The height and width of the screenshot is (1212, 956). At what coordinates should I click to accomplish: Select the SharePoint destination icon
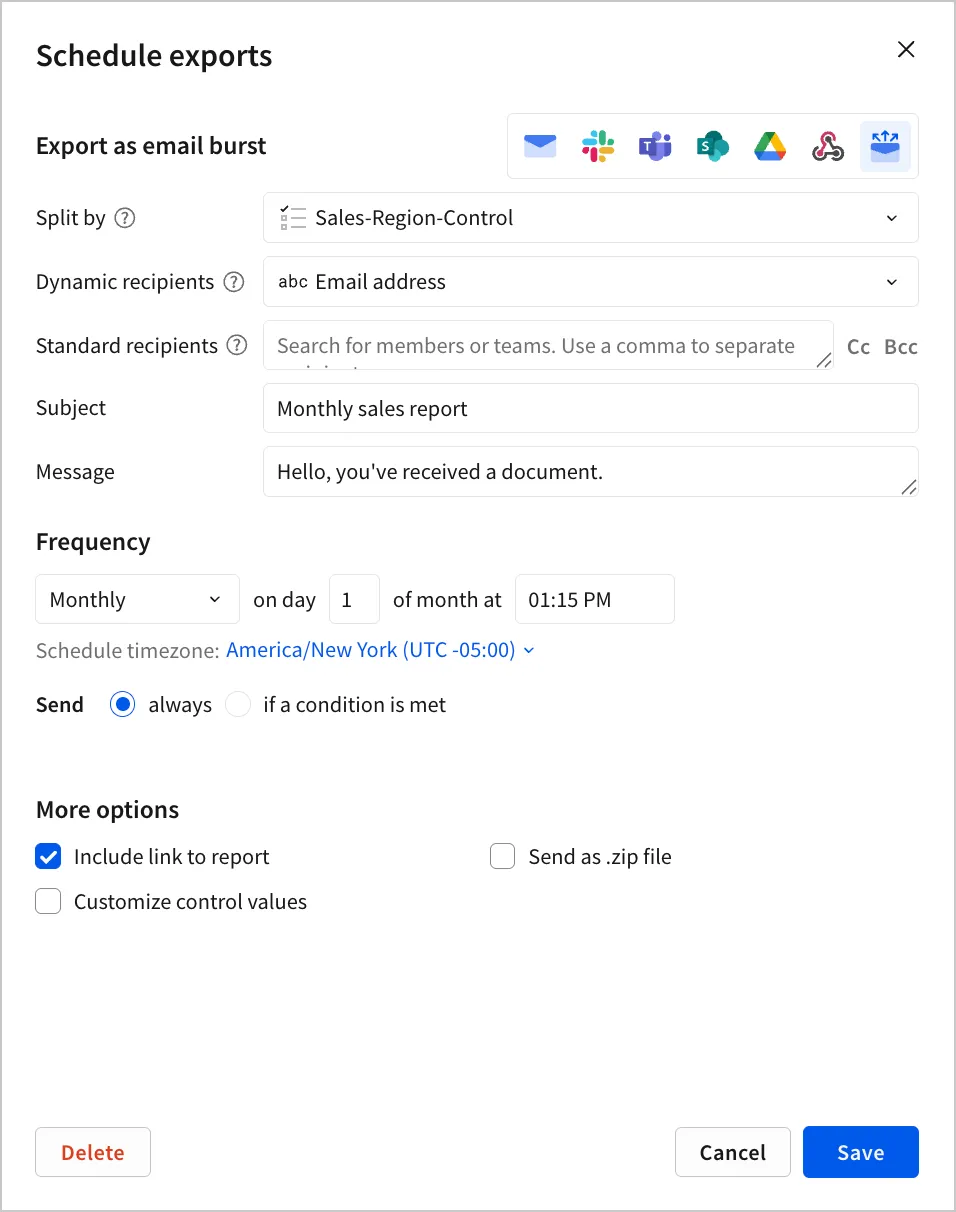[x=713, y=146]
